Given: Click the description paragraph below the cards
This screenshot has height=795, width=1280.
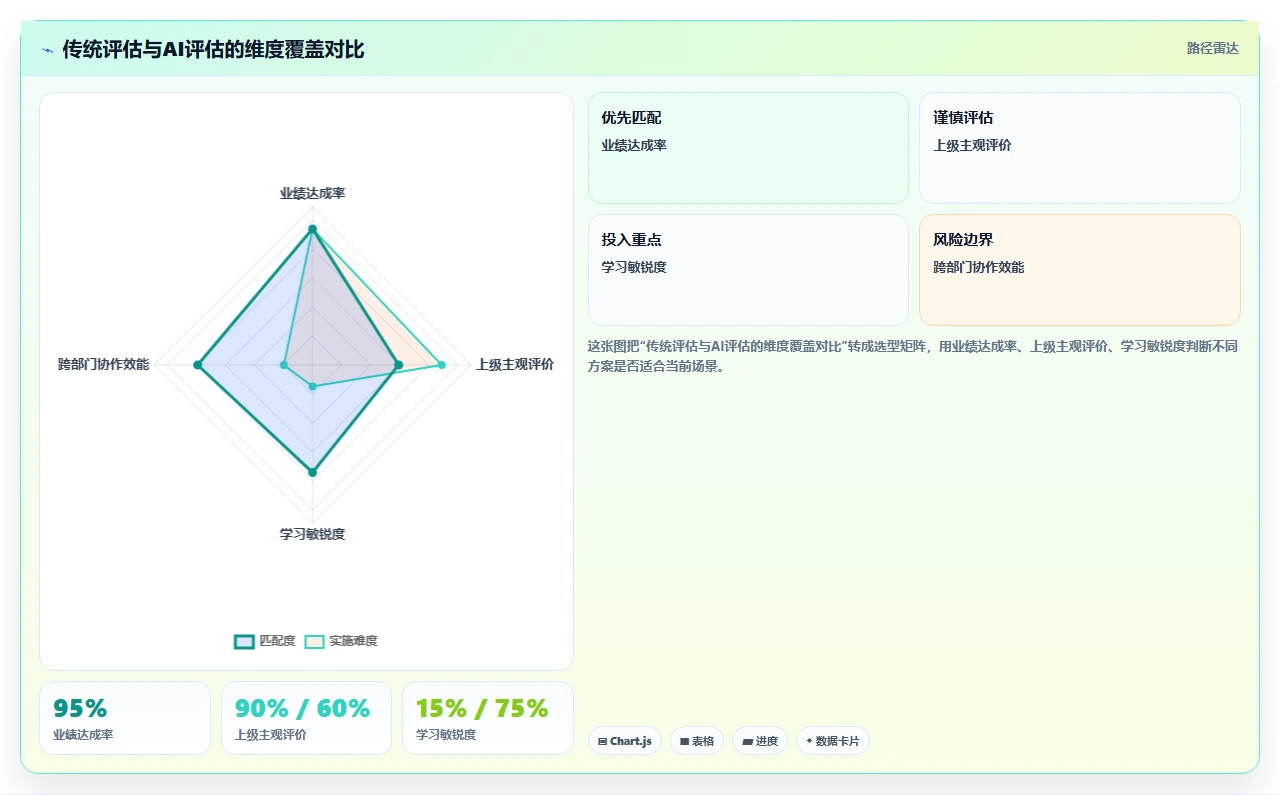Looking at the screenshot, I should 913,356.
